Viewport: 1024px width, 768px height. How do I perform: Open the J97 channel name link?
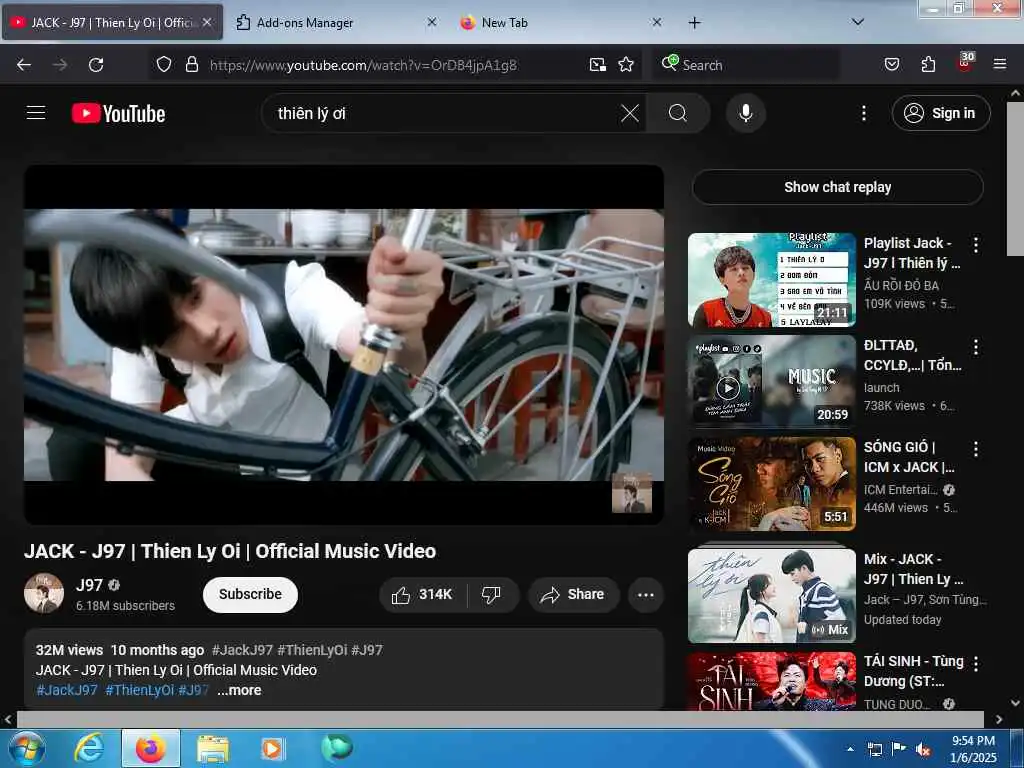89,584
